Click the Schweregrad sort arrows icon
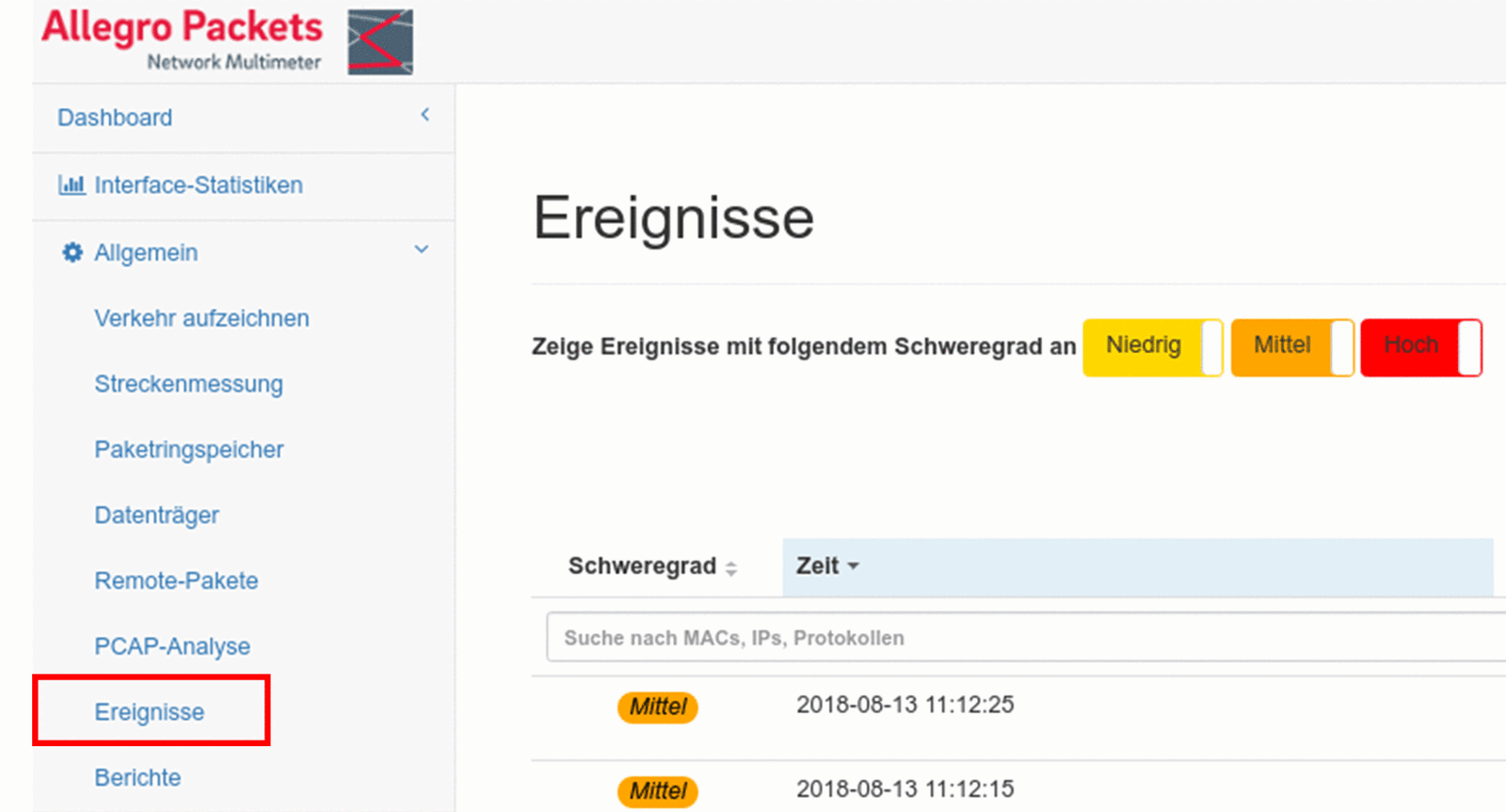This screenshot has width=1506, height=812. (x=731, y=567)
